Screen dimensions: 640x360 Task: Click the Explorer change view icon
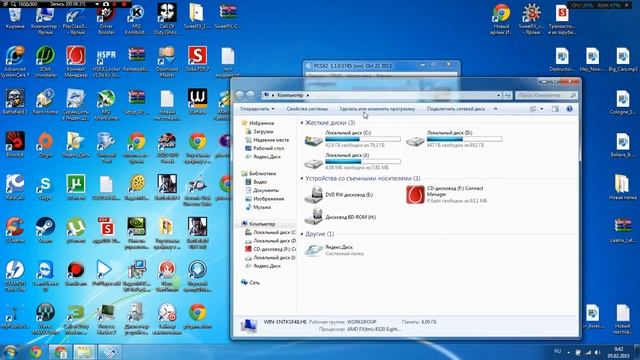pyautogui.click(x=533, y=109)
